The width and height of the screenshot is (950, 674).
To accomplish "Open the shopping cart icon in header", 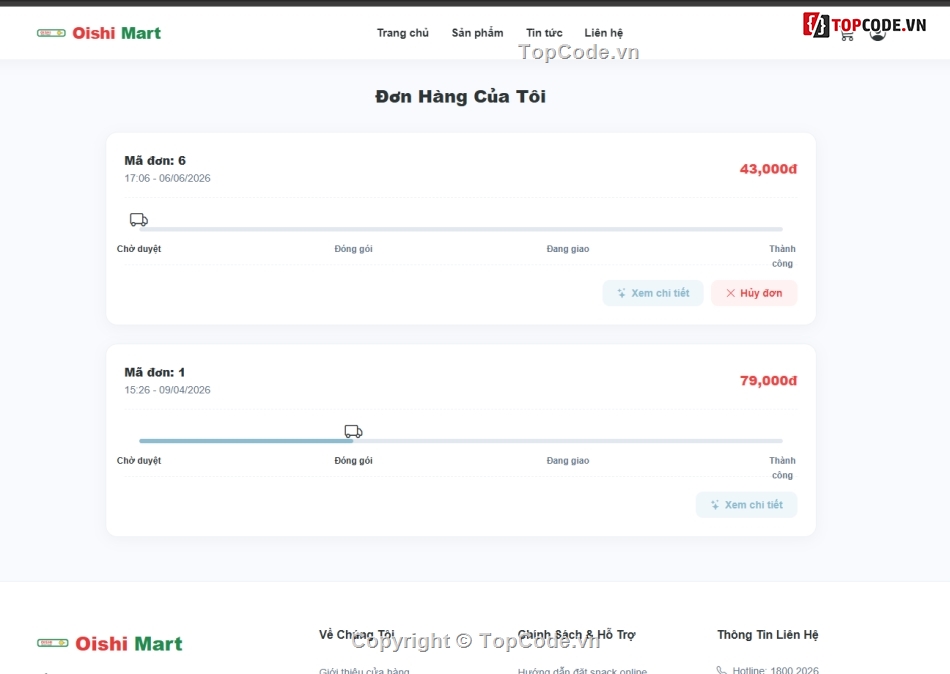I will coord(847,36).
